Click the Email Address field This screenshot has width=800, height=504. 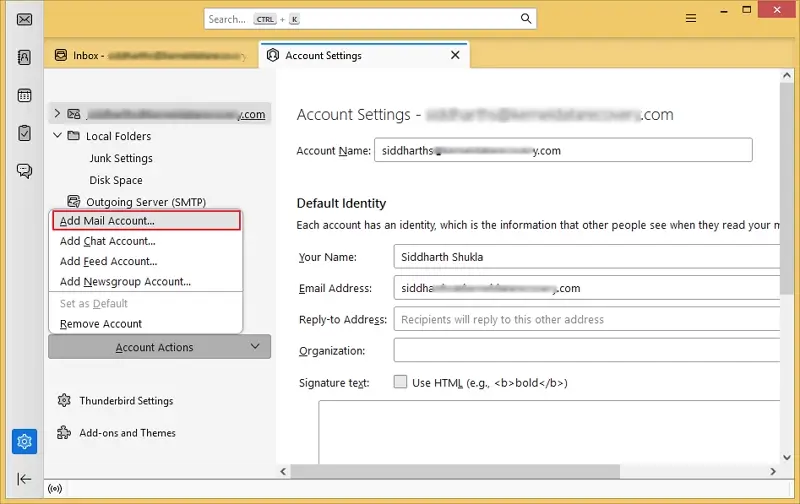(587, 288)
